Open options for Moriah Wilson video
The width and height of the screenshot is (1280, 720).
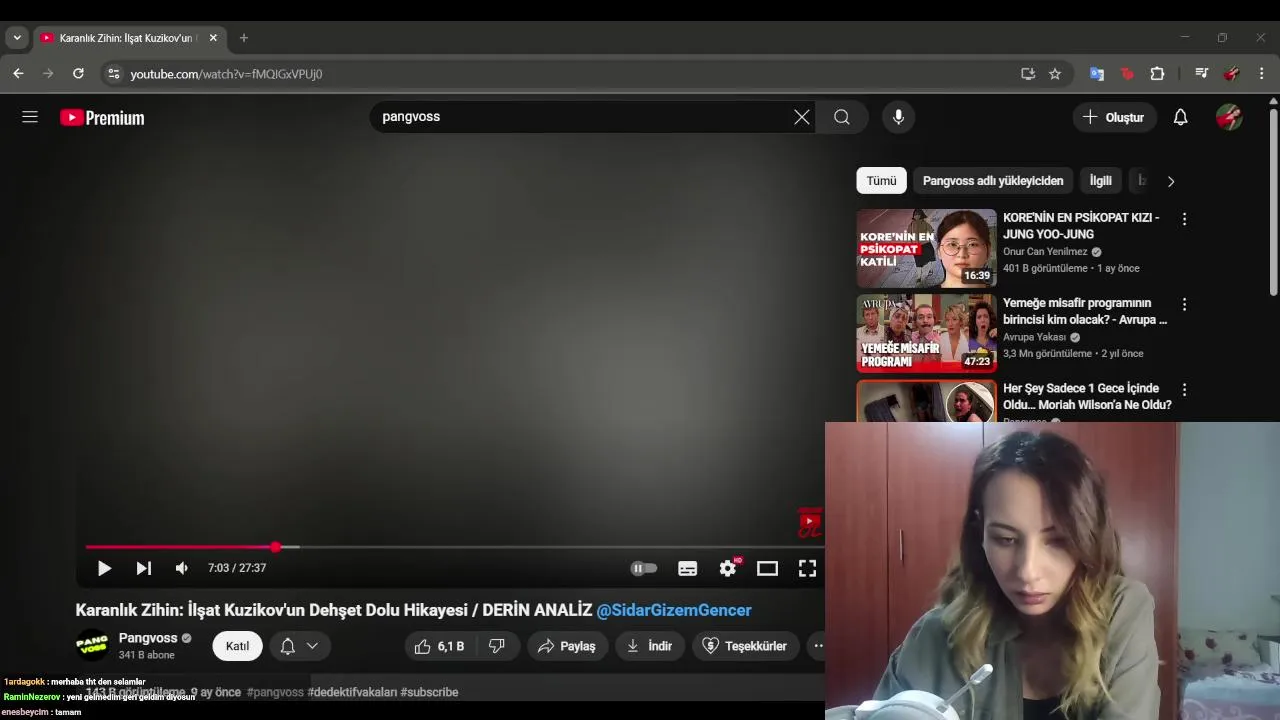tap(1184, 389)
